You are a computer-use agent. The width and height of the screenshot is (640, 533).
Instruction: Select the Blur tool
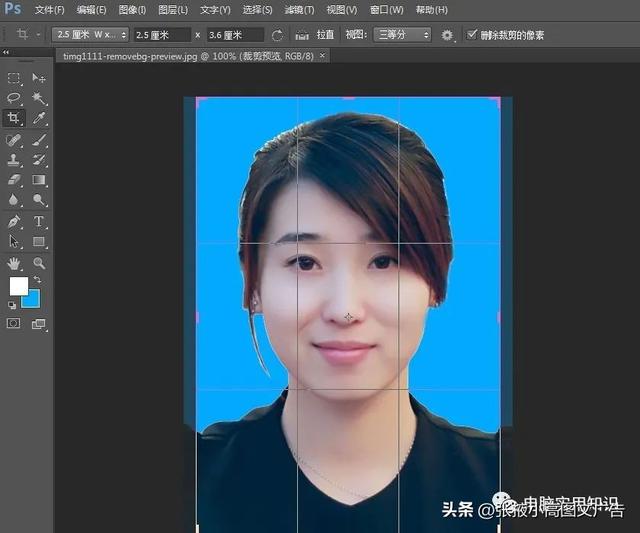point(14,200)
